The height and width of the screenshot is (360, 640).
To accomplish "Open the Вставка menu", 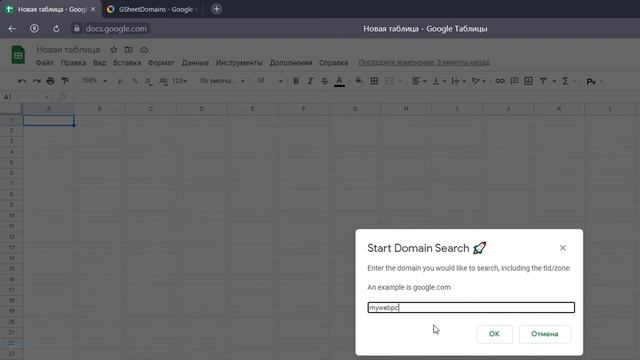I will (x=127, y=62).
